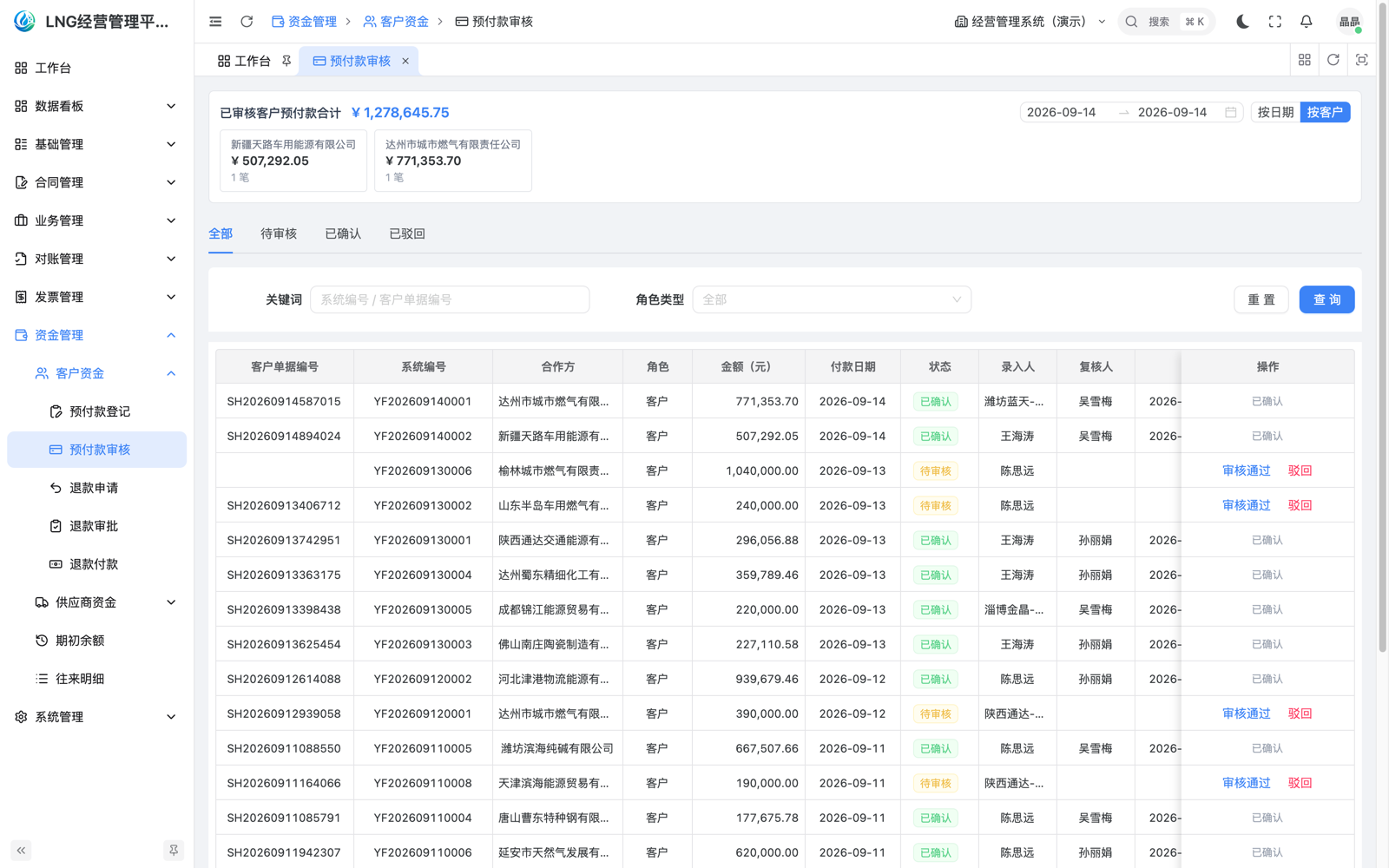The width and height of the screenshot is (1389, 868).
Task: Expand 数据看板 menu
Action: tap(97, 106)
